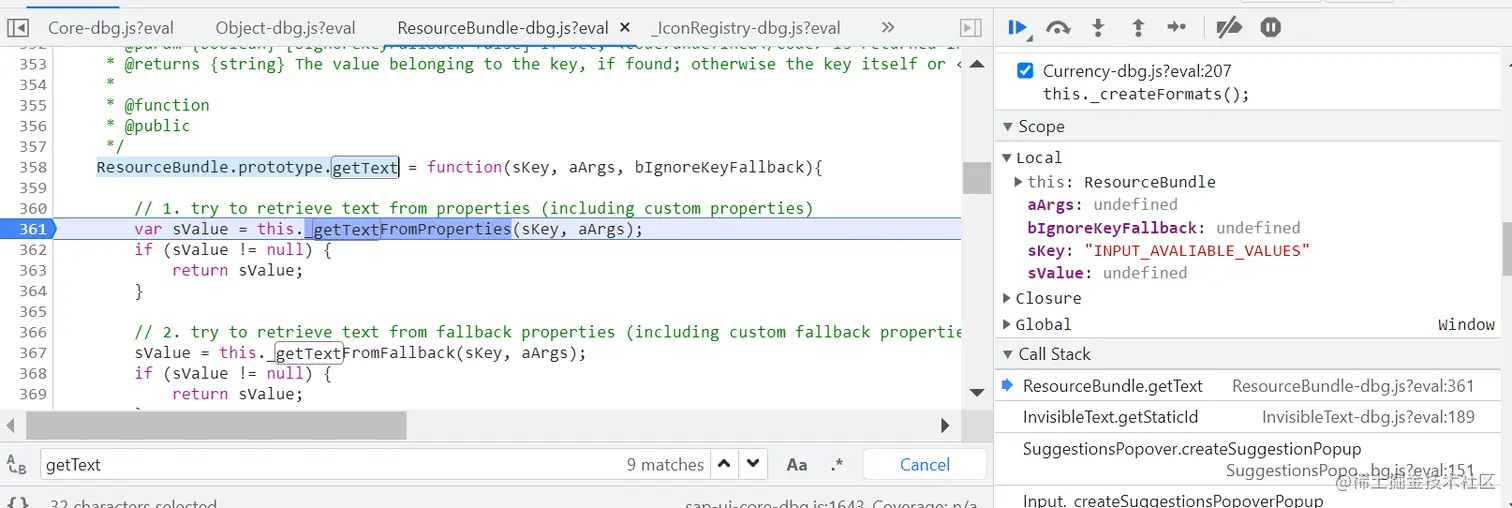Viewport: 1512px width, 508px height.
Task: Click line number 367 in gutter
Action: click(x=34, y=352)
